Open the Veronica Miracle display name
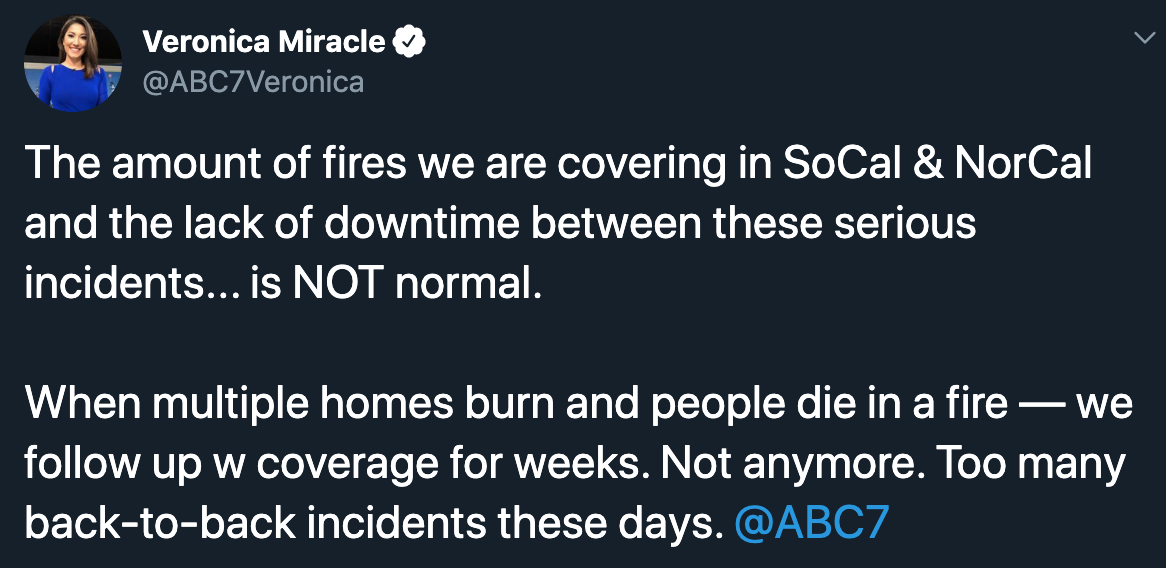The image size is (1166, 568). (x=264, y=42)
